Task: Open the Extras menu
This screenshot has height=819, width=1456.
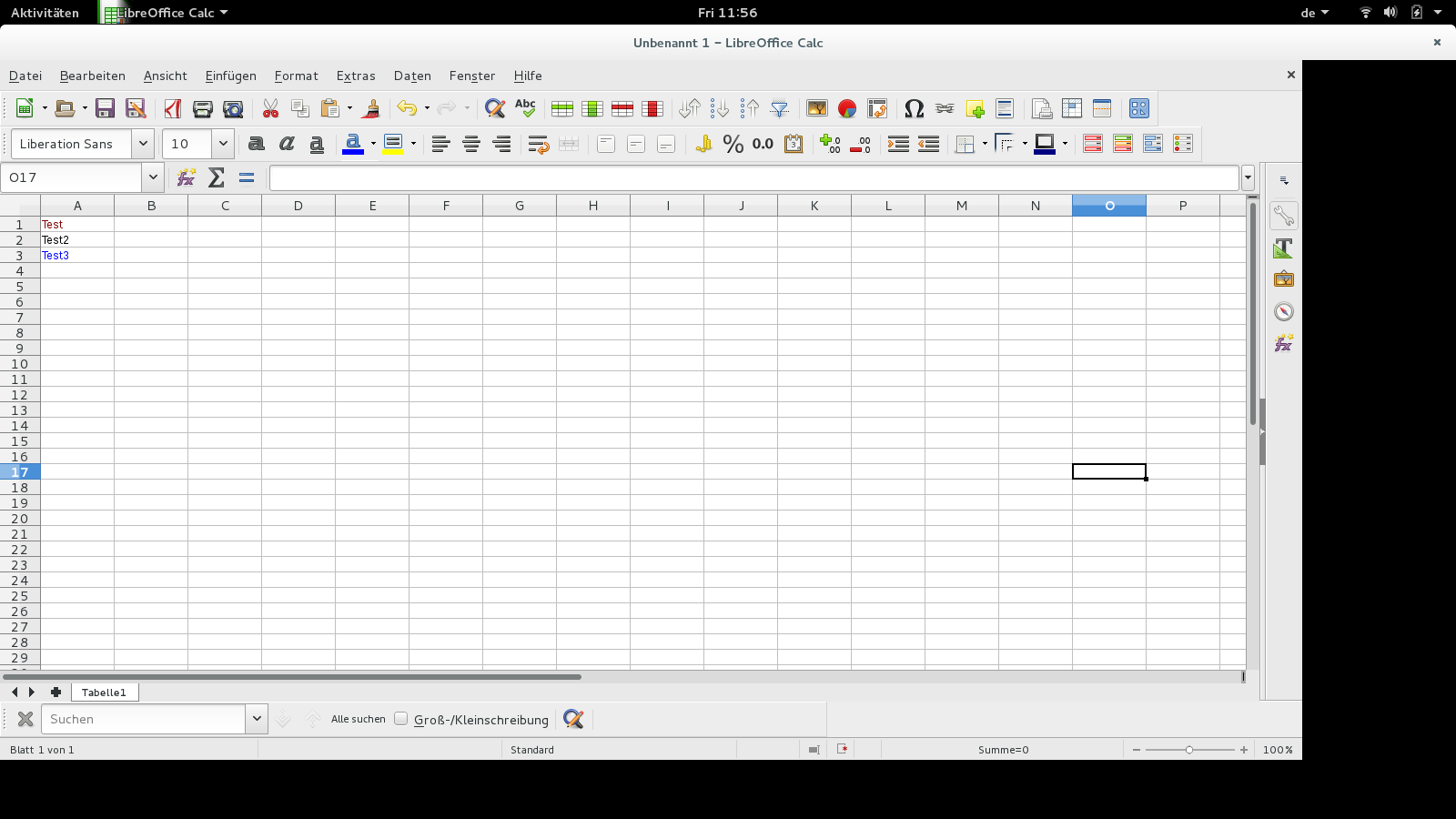Action: (x=356, y=76)
